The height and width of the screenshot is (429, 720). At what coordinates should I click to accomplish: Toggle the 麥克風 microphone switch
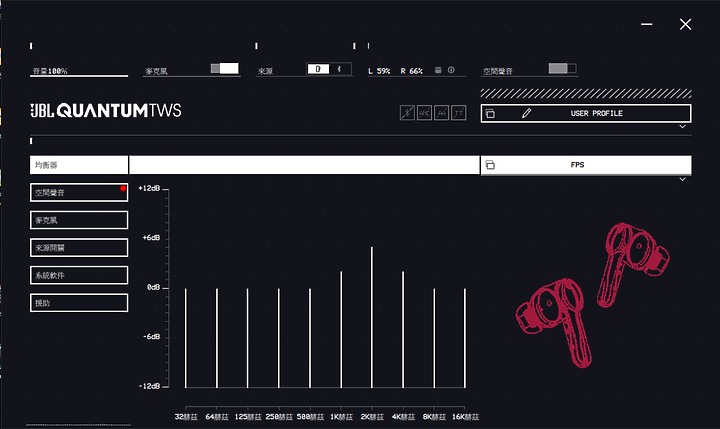click(x=225, y=68)
